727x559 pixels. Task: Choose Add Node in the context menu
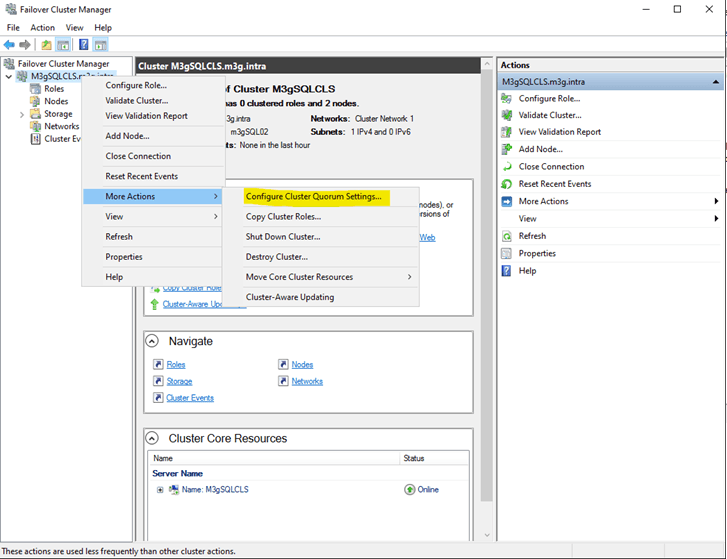153,136
